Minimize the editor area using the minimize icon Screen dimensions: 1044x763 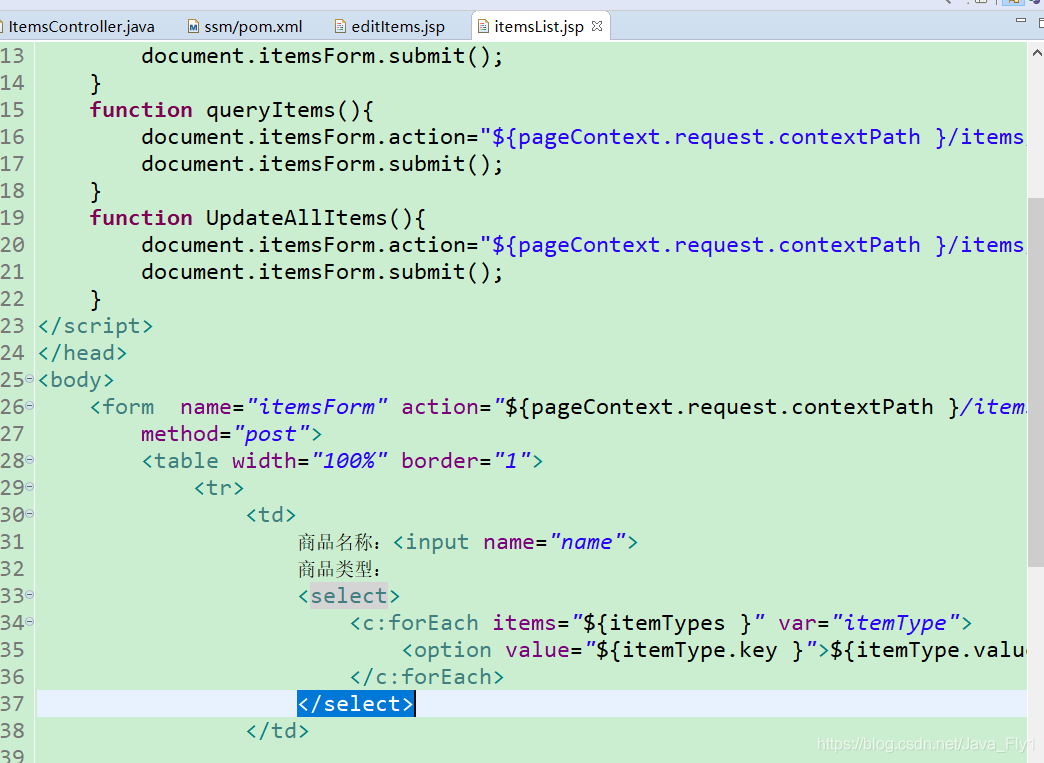pos(1021,21)
